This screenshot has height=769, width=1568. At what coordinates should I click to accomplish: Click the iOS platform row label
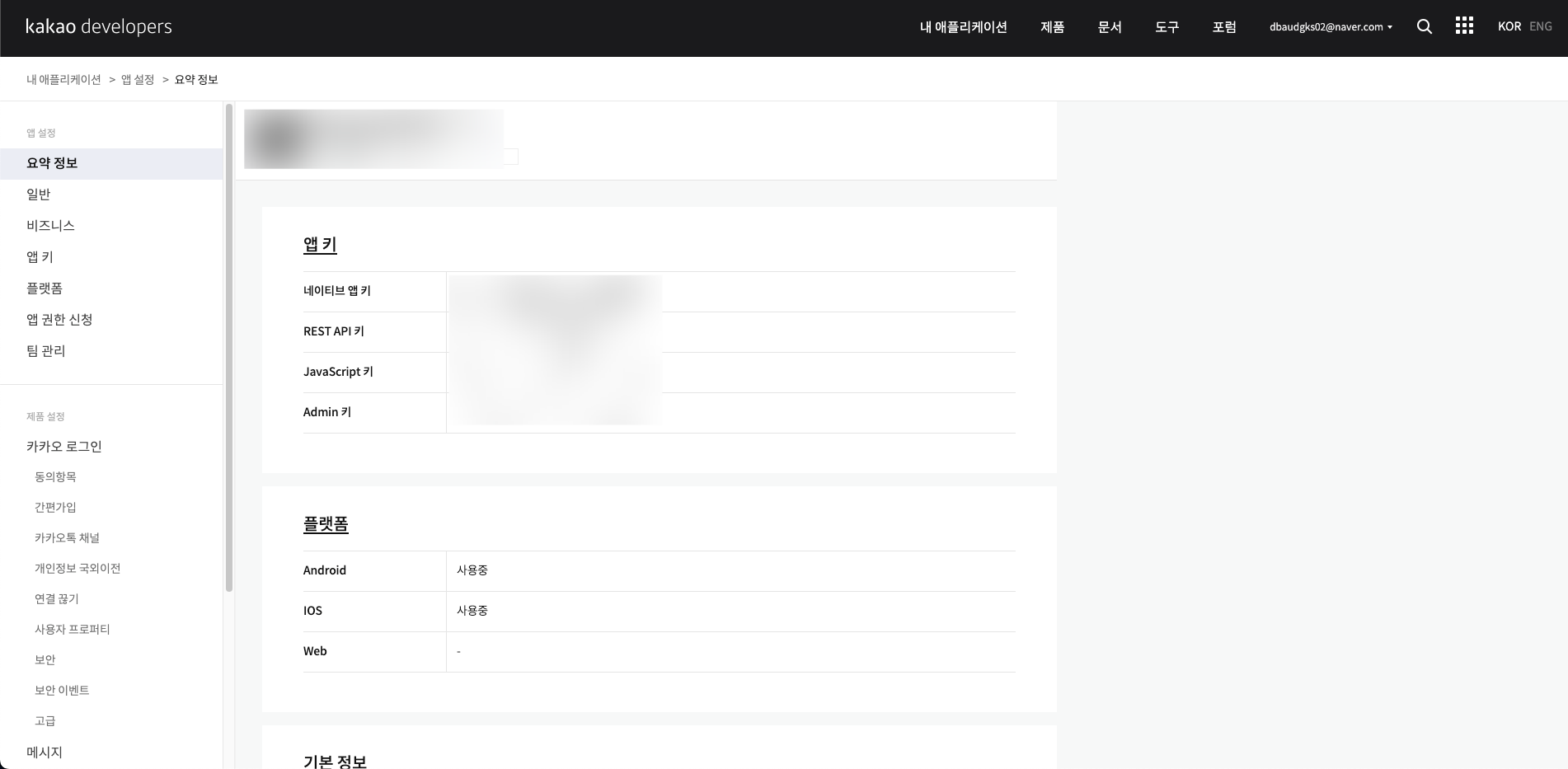coord(312,611)
